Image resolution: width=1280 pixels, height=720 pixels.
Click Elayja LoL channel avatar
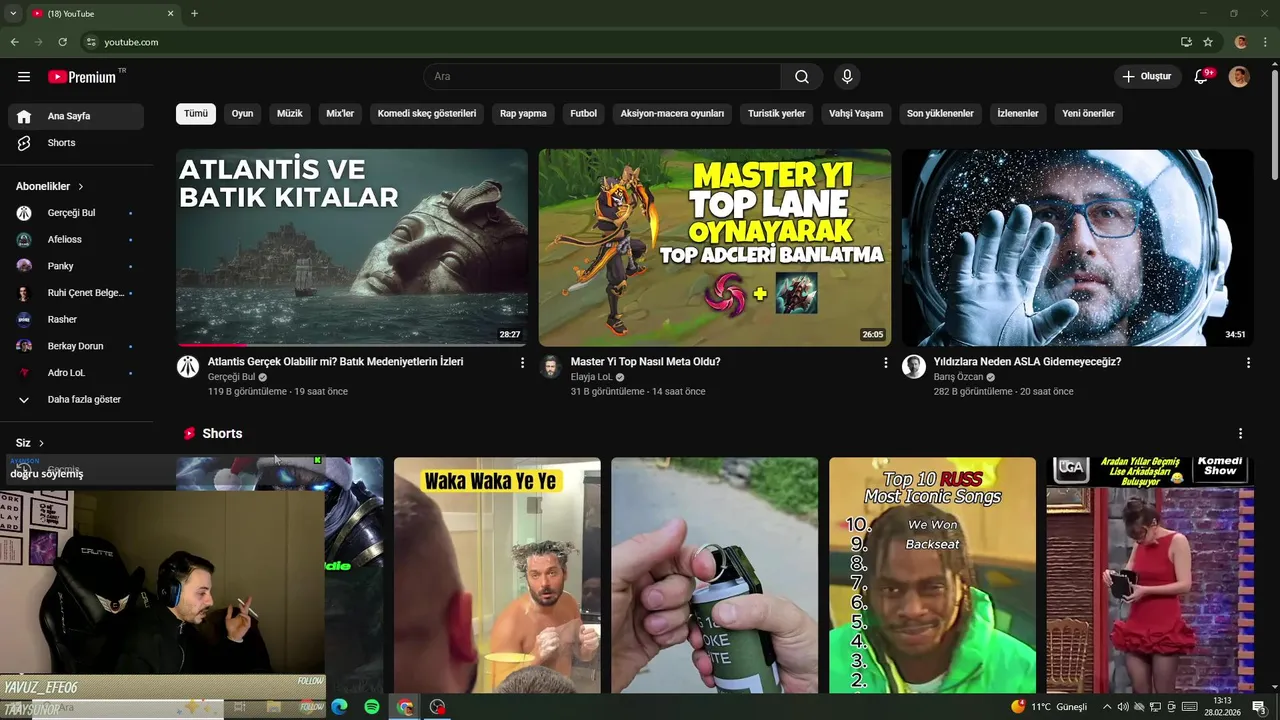pyautogui.click(x=551, y=366)
